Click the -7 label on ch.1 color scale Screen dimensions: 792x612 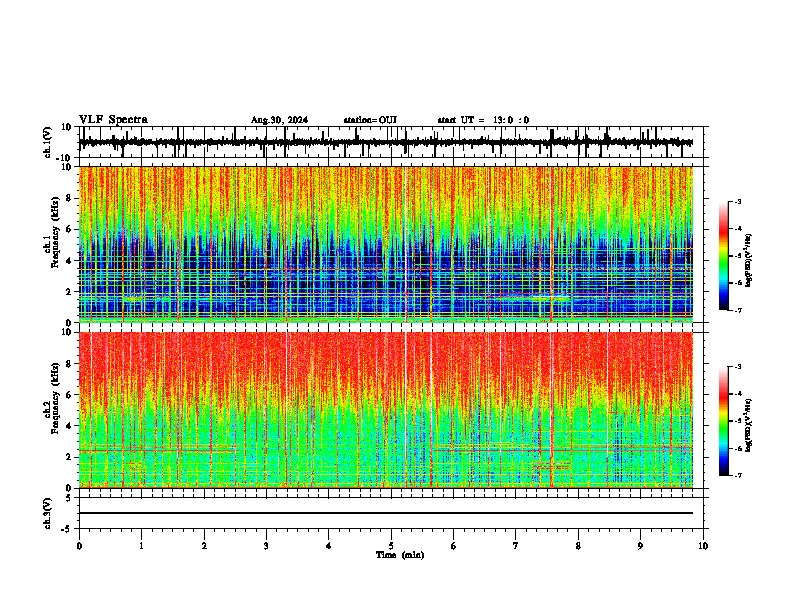(737, 310)
